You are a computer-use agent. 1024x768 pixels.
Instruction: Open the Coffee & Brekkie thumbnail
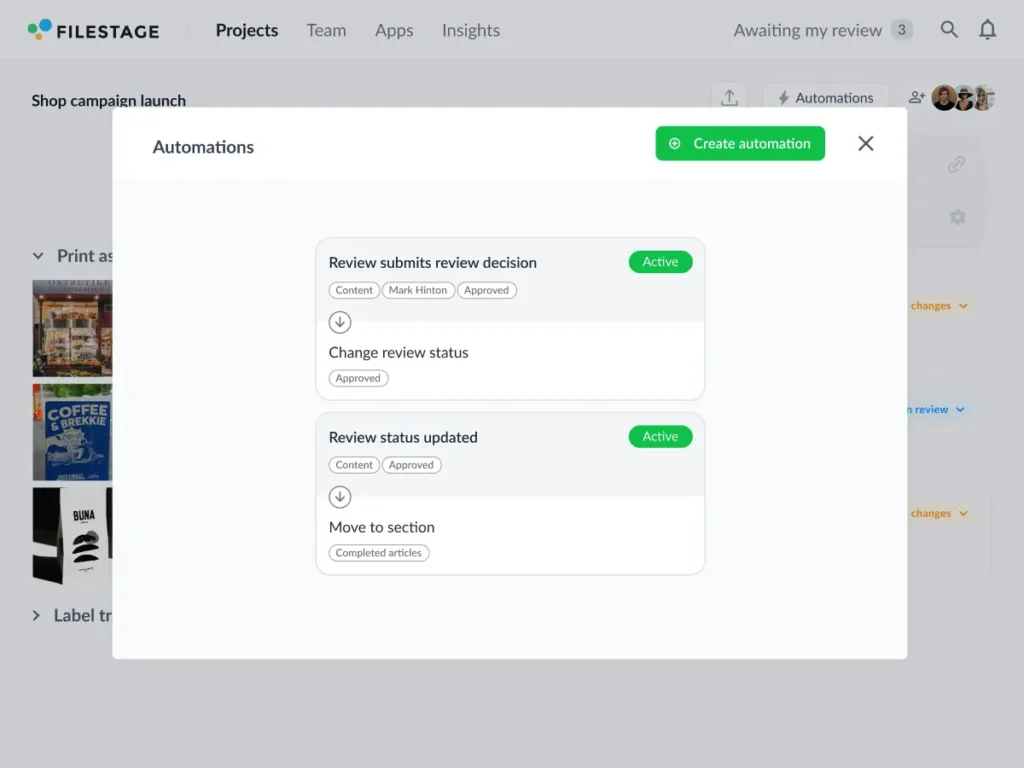(x=72, y=432)
